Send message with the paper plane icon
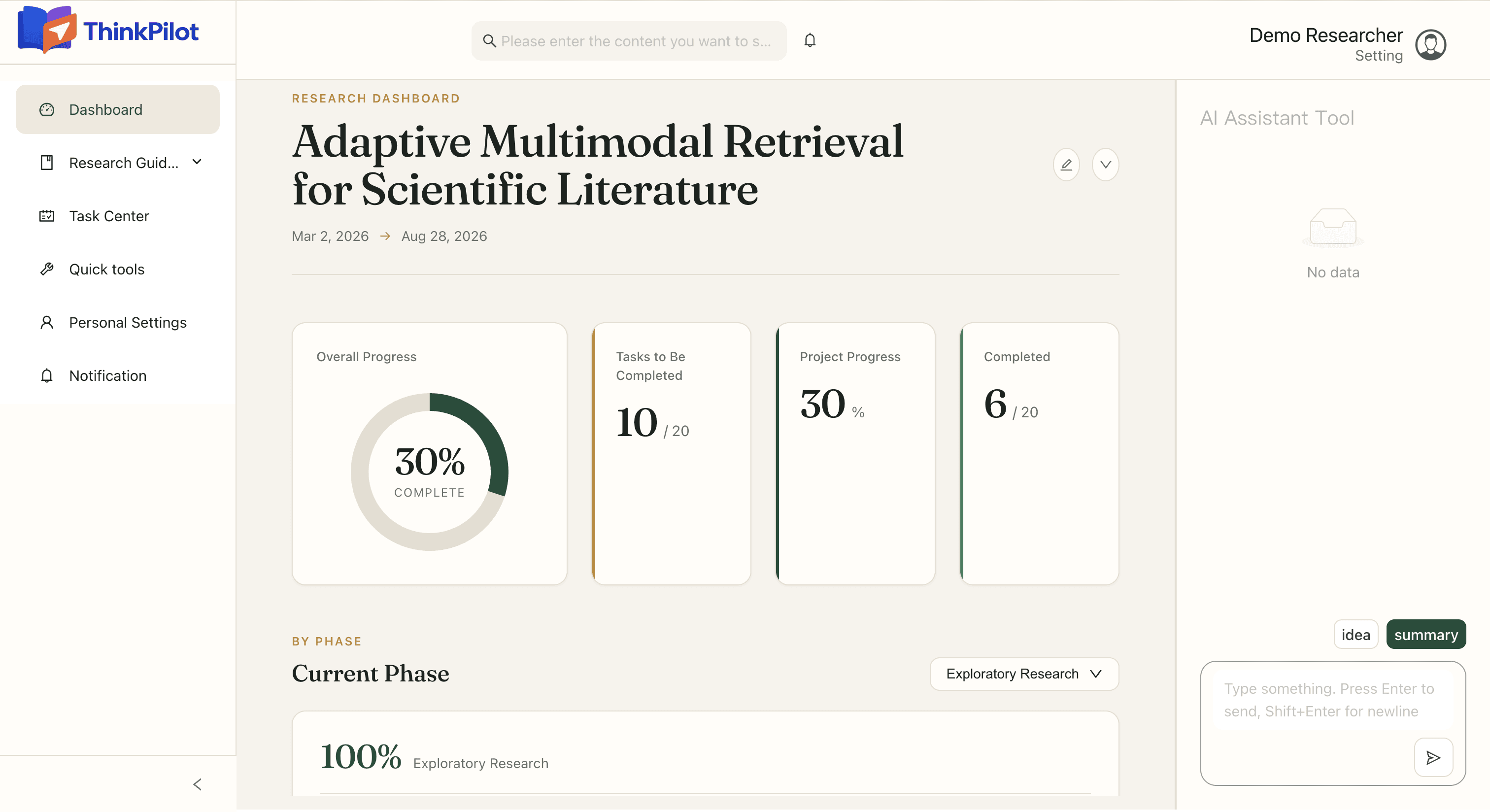The width and height of the screenshot is (1490, 812). (1433, 757)
